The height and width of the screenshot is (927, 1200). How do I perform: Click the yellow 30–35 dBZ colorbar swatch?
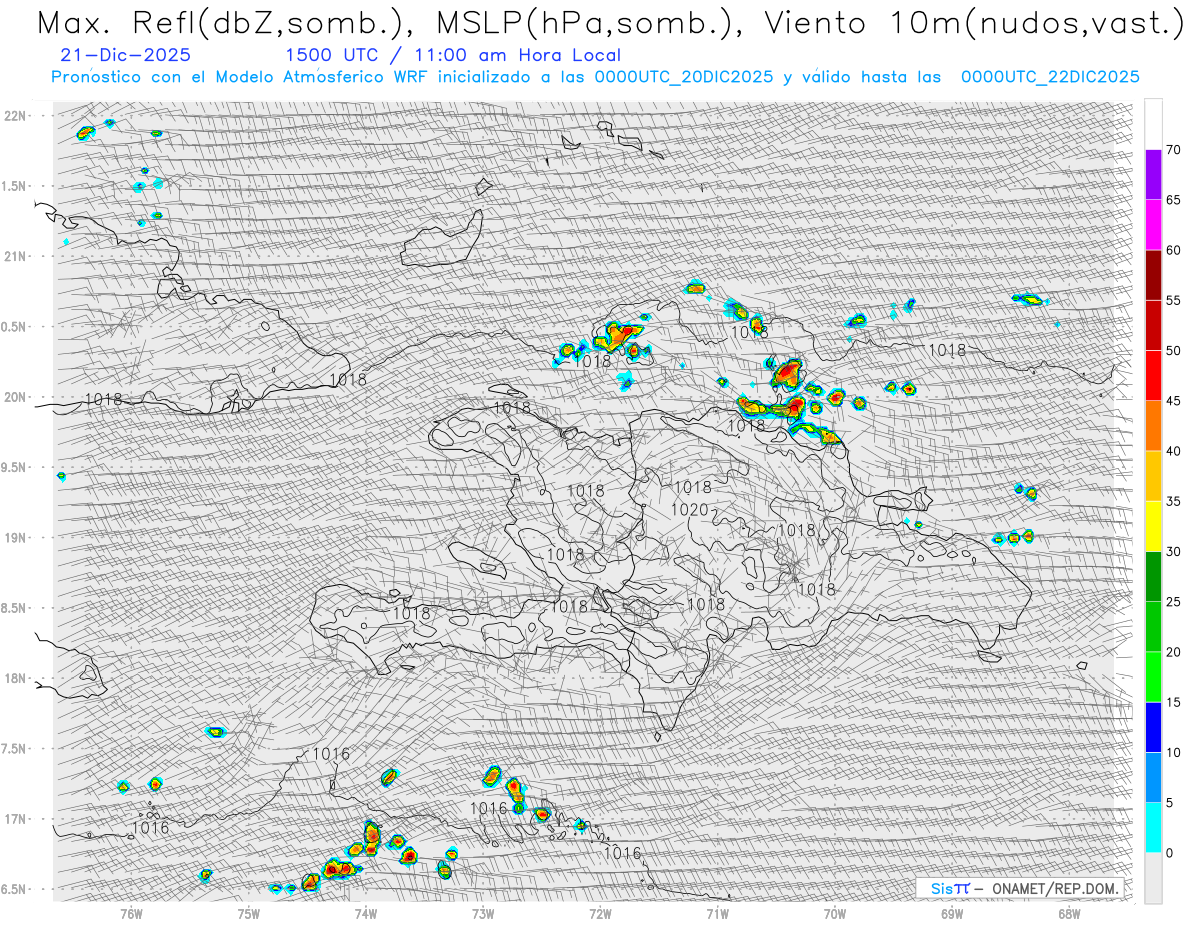(x=1153, y=526)
